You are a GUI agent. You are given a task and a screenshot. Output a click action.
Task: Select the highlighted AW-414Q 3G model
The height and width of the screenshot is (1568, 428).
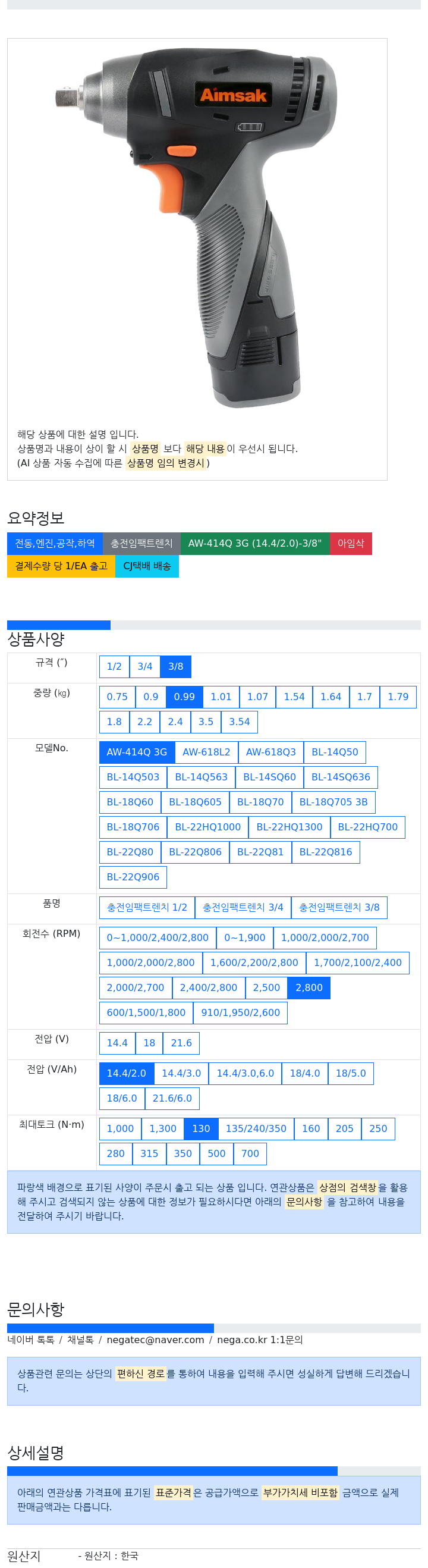(x=137, y=752)
